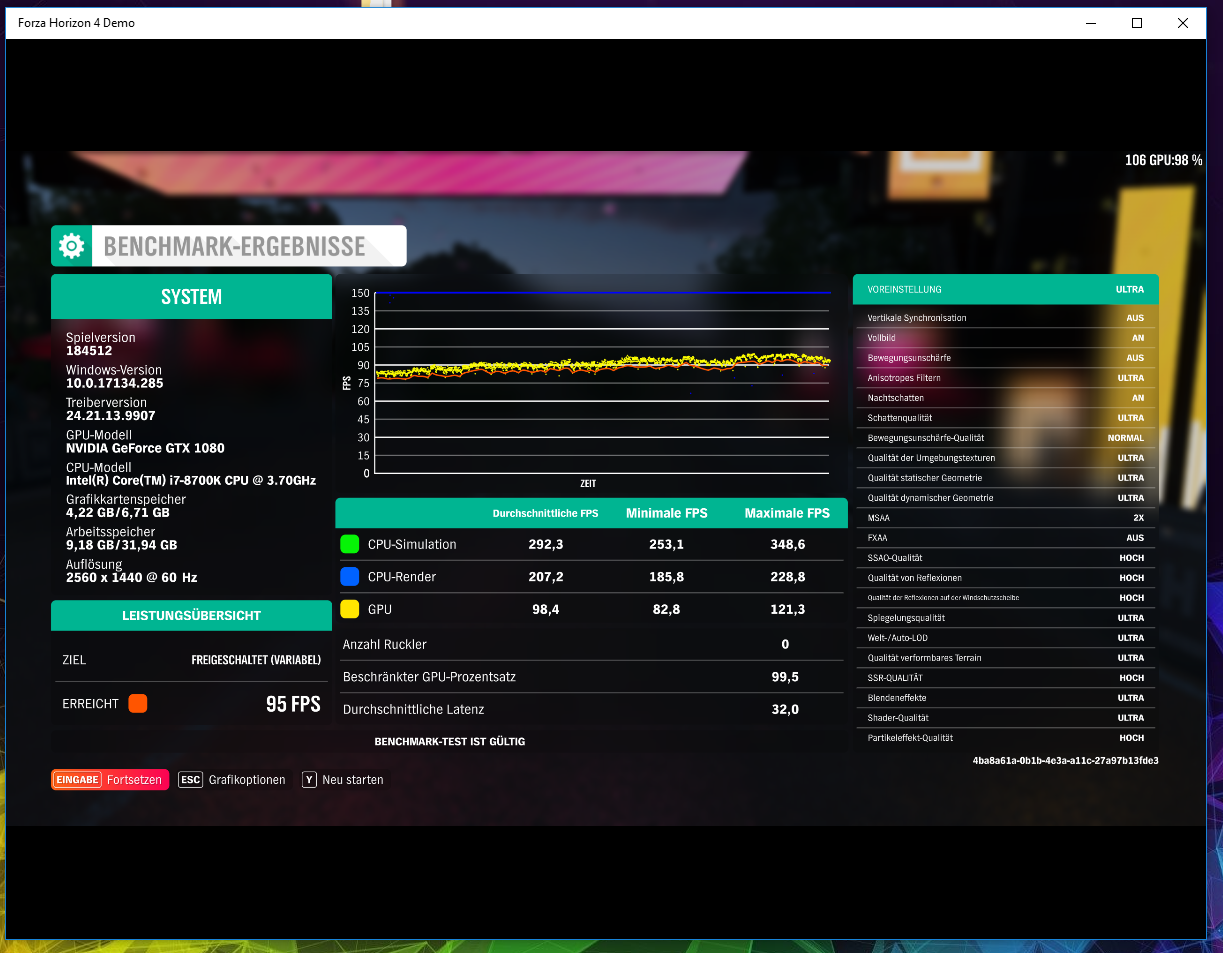Image resolution: width=1223 pixels, height=953 pixels.
Task: Open Grafikoptionen
Action: click(247, 780)
